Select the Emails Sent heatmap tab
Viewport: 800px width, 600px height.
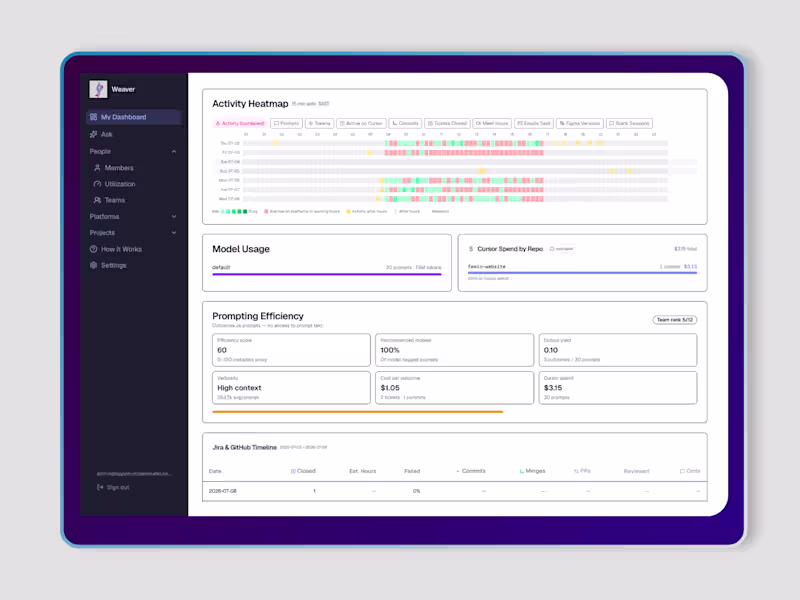coord(534,123)
